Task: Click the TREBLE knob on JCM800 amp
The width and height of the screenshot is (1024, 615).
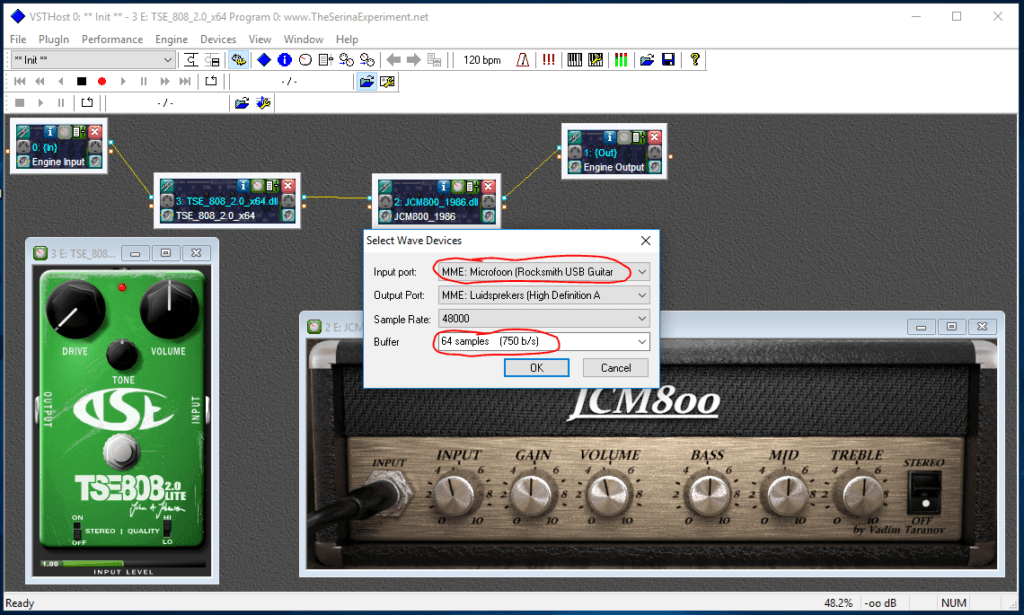Action: [x=862, y=494]
